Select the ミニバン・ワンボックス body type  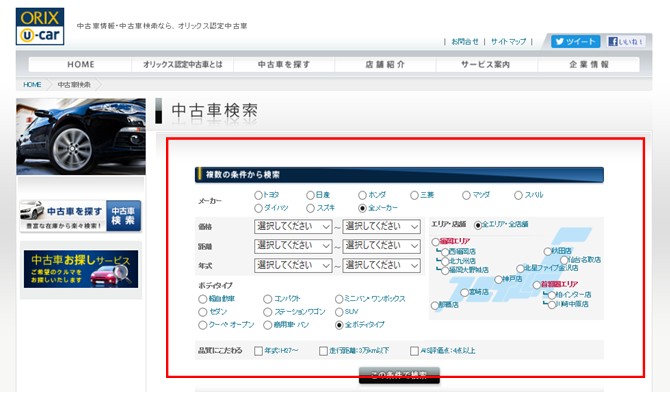pyautogui.click(x=339, y=299)
